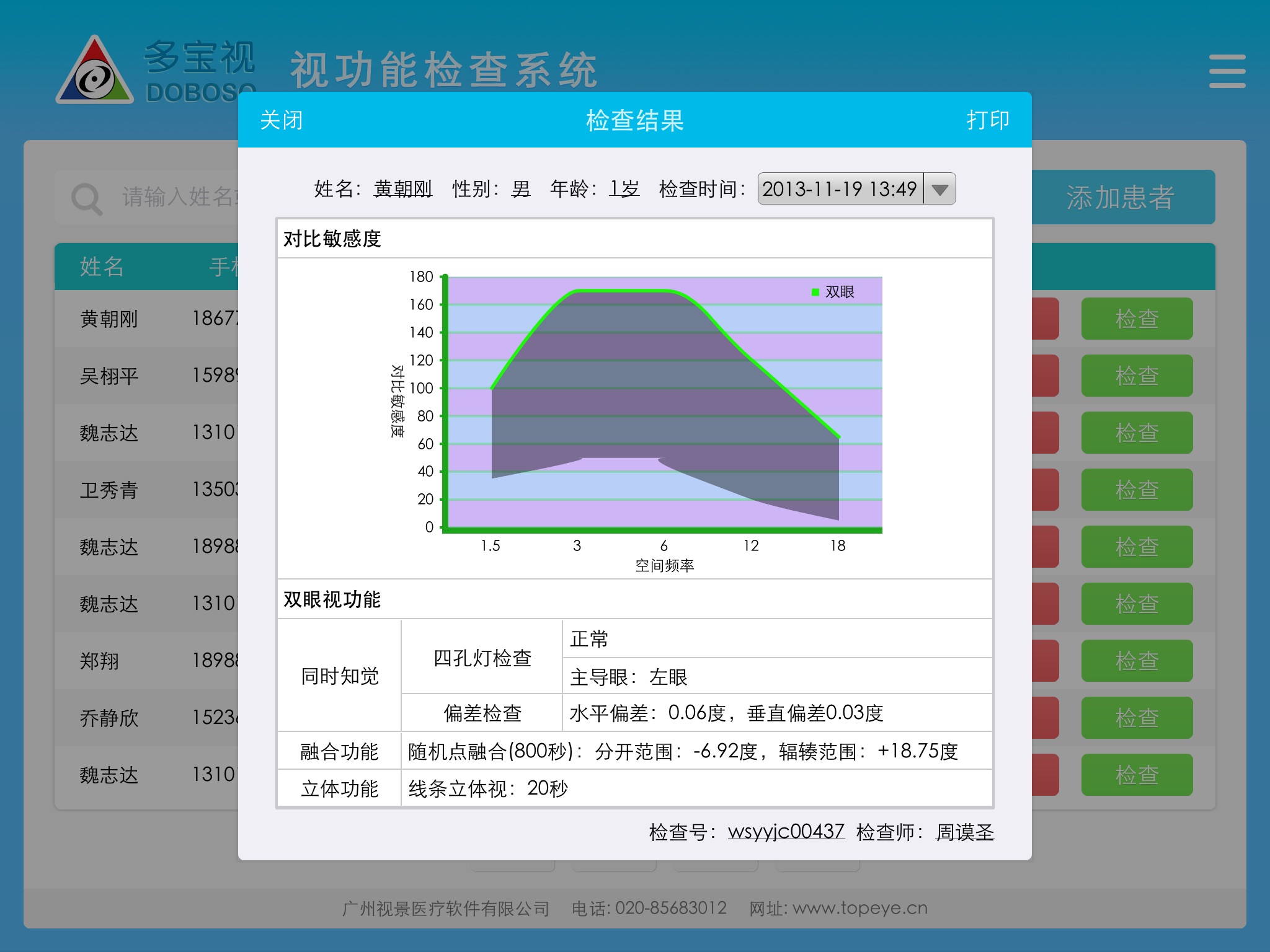This screenshot has width=1270, height=952.
Task: Select patient name 黄朝刚 in list
Action: [109, 319]
